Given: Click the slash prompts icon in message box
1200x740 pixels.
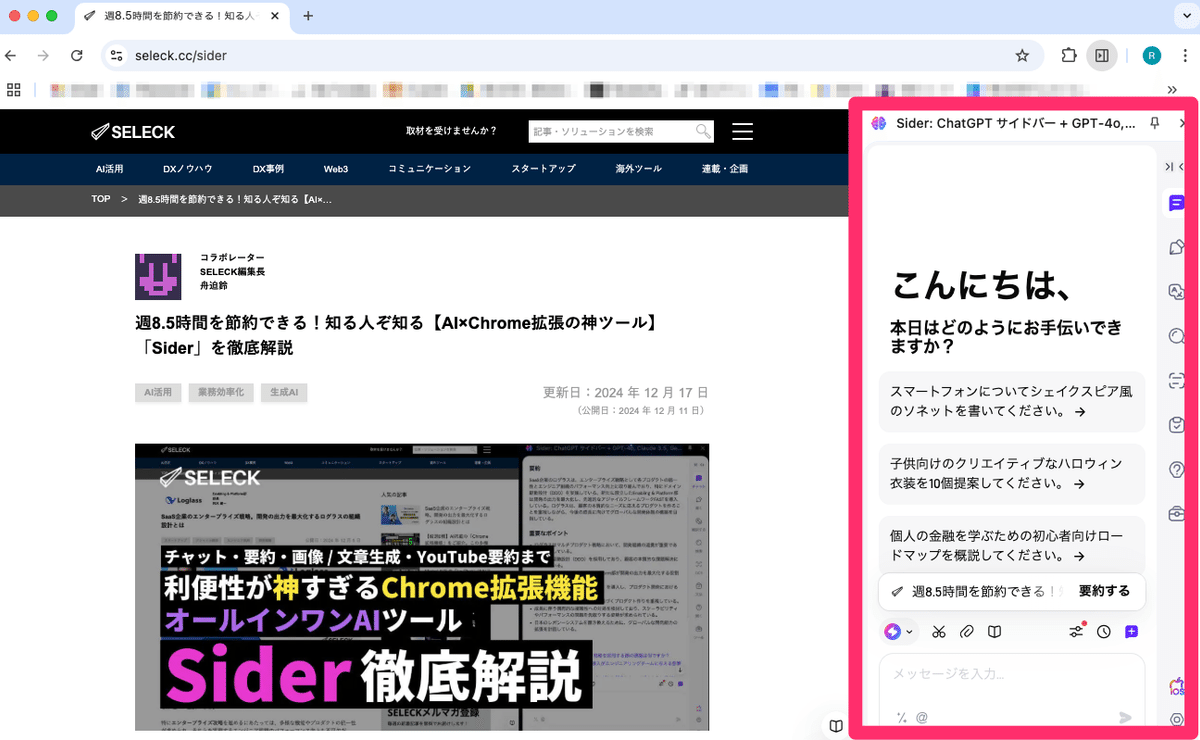Looking at the screenshot, I should tap(901, 717).
